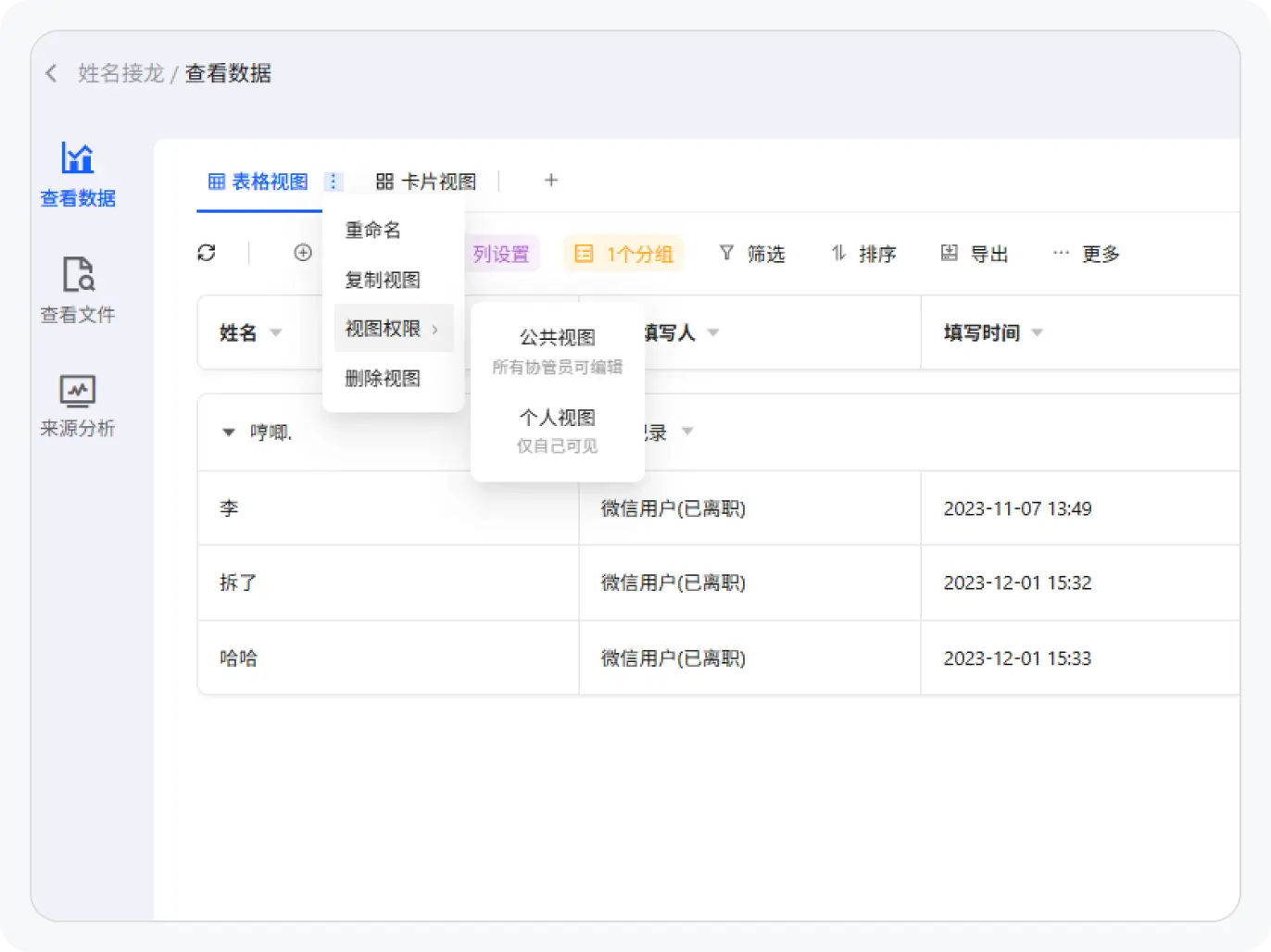Open the group record-count dropdown arrow

(x=687, y=431)
